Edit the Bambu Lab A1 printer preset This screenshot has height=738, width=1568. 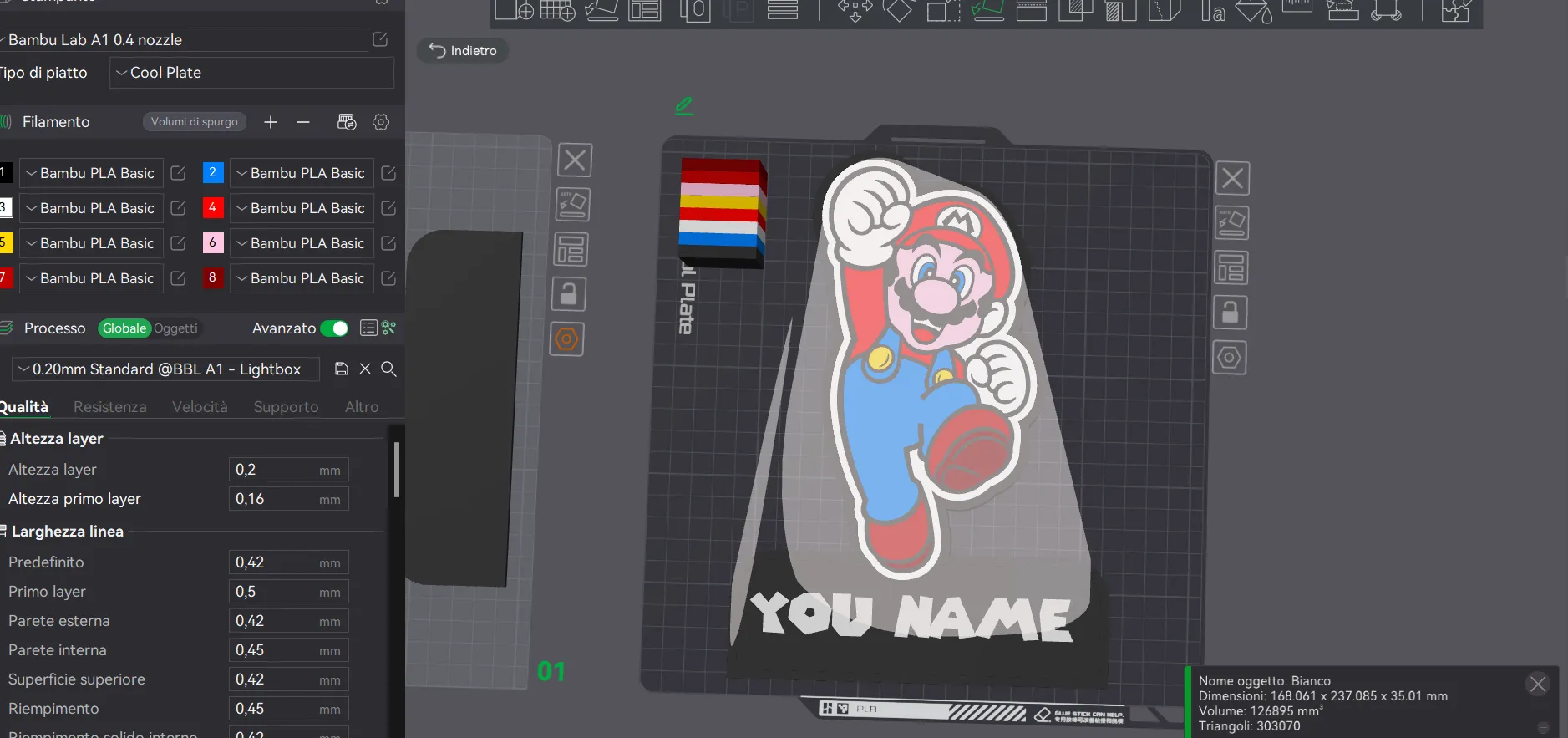[380, 39]
